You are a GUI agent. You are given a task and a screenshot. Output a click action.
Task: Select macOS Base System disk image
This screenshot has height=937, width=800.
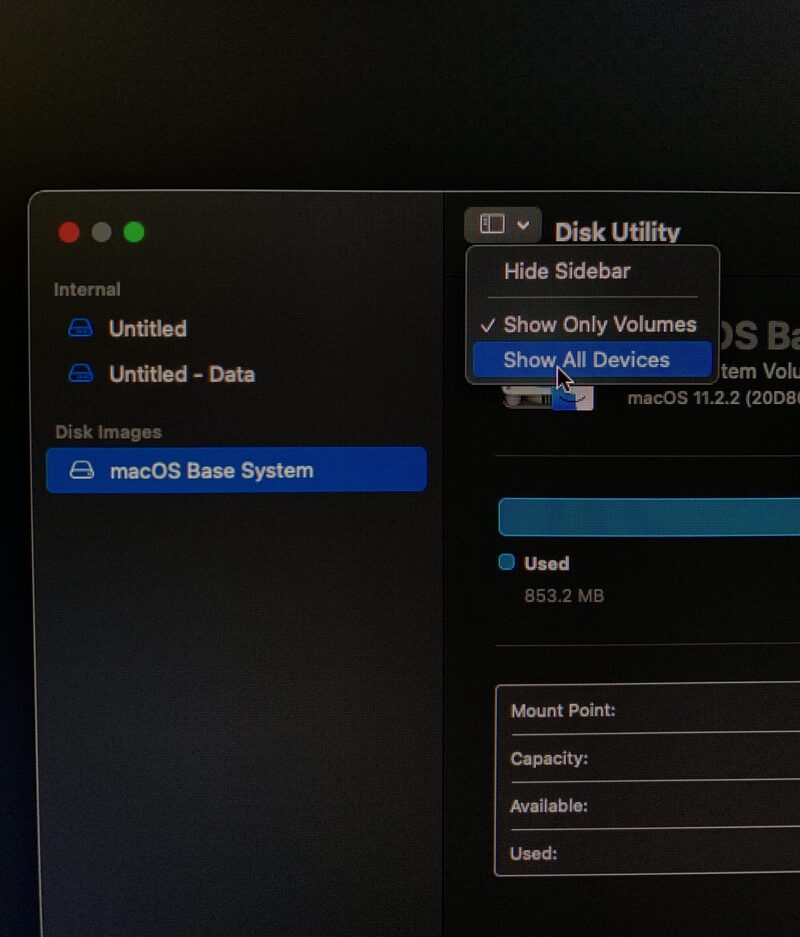click(x=236, y=470)
